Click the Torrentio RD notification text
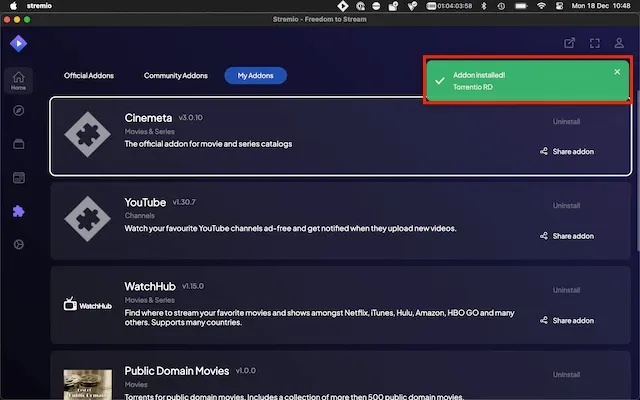640x400 pixels. pos(473,87)
